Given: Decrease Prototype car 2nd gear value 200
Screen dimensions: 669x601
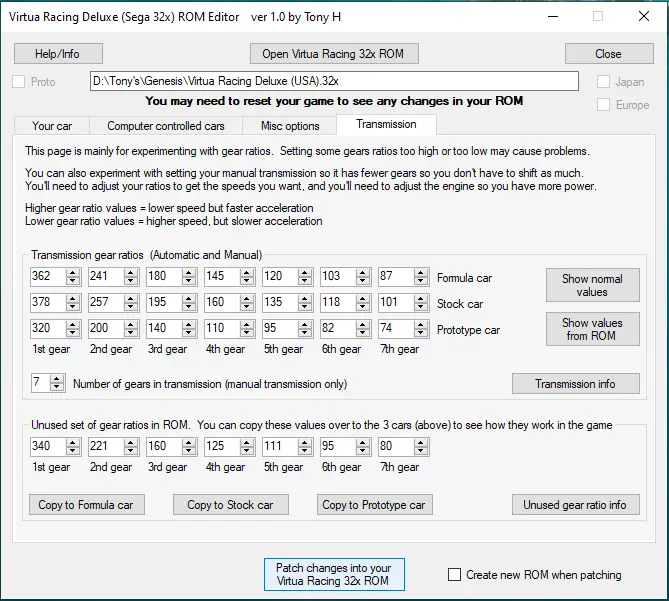Looking at the screenshot, I should tap(131, 332).
